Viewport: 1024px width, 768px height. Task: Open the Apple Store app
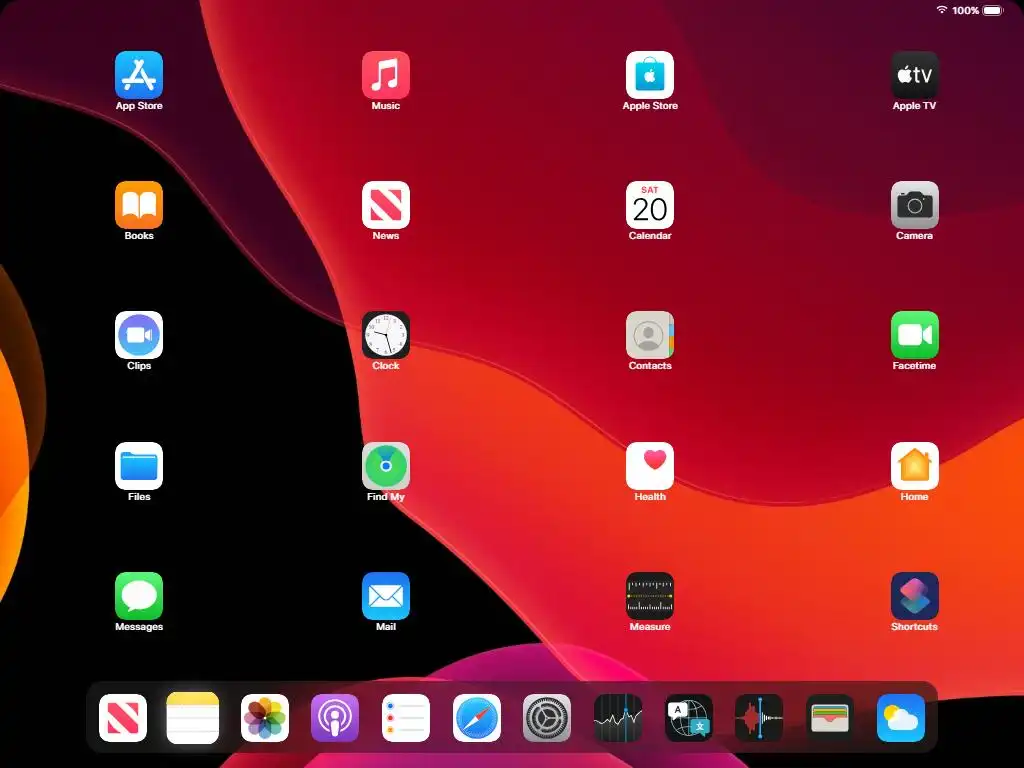650,75
